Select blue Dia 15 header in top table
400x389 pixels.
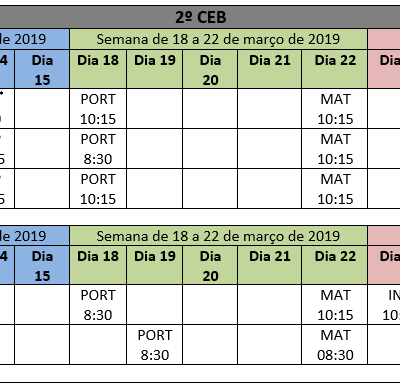click(x=42, y=69)
